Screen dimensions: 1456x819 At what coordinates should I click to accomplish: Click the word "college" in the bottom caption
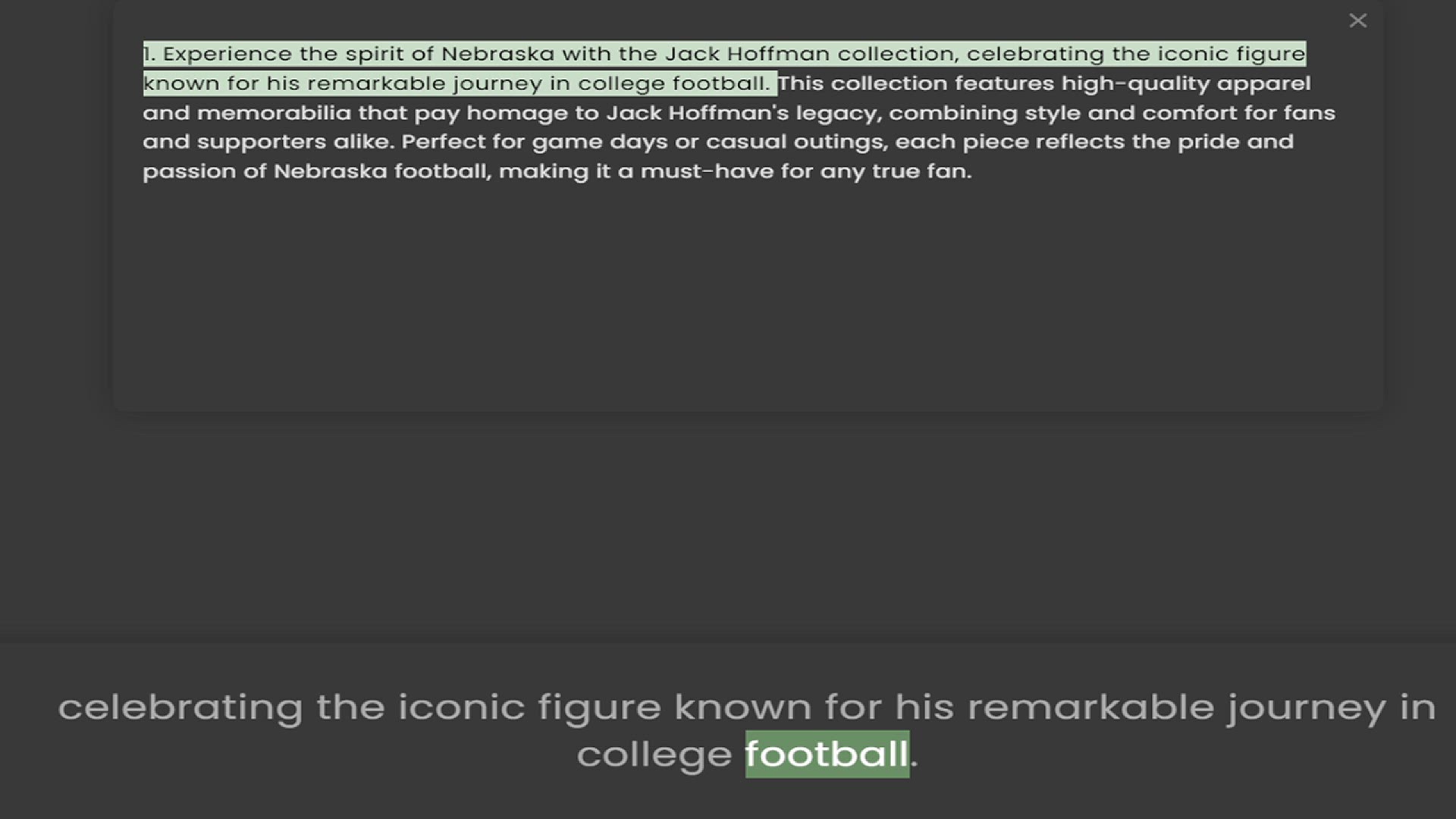(x=654, y=755)
